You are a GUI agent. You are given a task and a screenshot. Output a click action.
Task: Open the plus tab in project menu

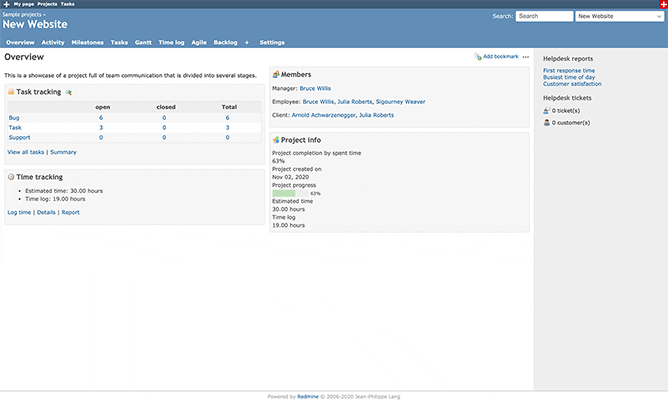[x=247, y=43]
